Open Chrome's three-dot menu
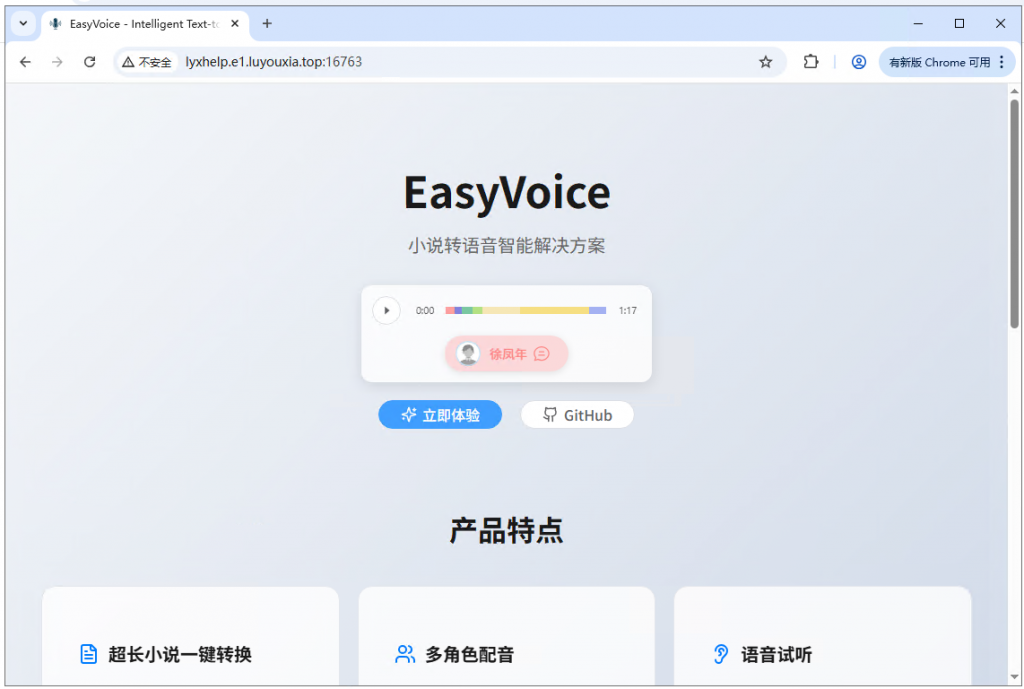Viewport: 1024px width, 689px height. click(1003, 61)
